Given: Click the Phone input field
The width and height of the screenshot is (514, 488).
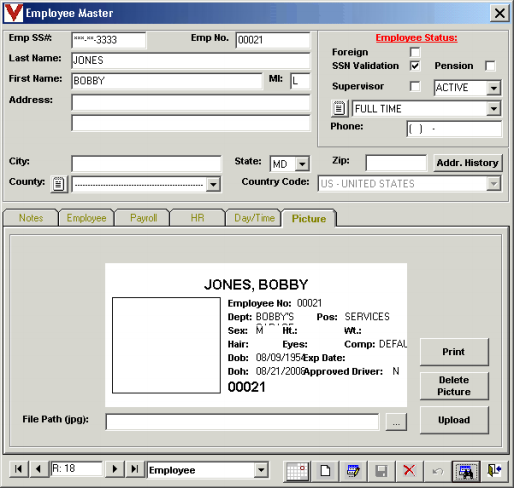Looking at the screenshot, I should click(x=454, y=129).
